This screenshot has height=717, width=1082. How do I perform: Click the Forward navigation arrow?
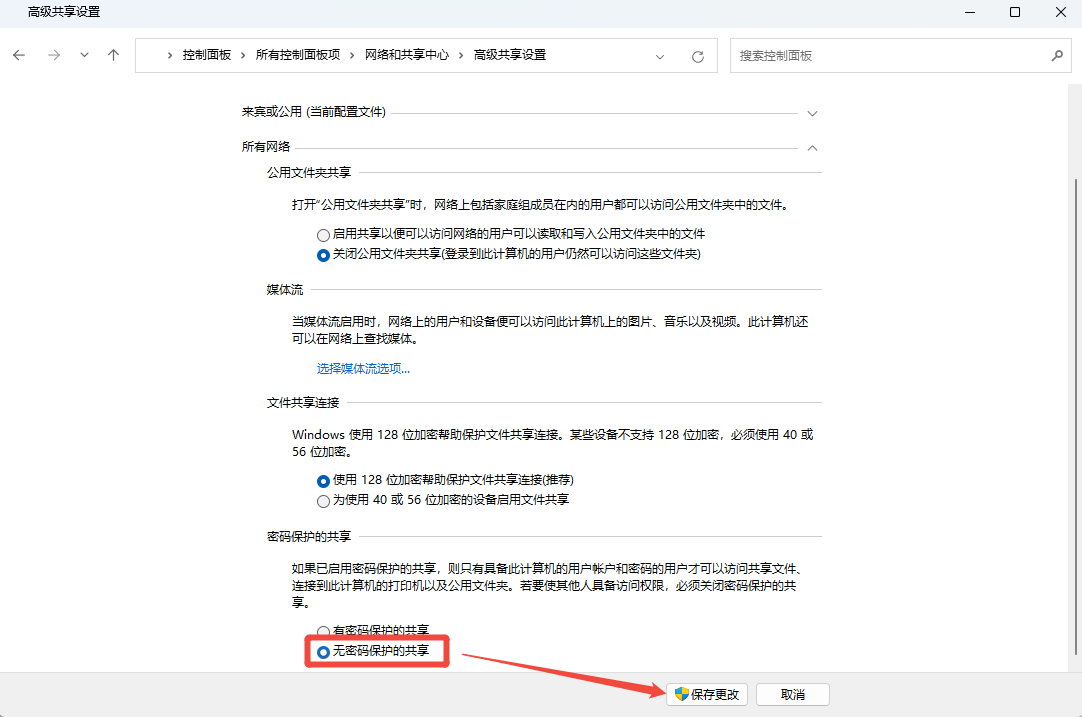pos(52,56)
